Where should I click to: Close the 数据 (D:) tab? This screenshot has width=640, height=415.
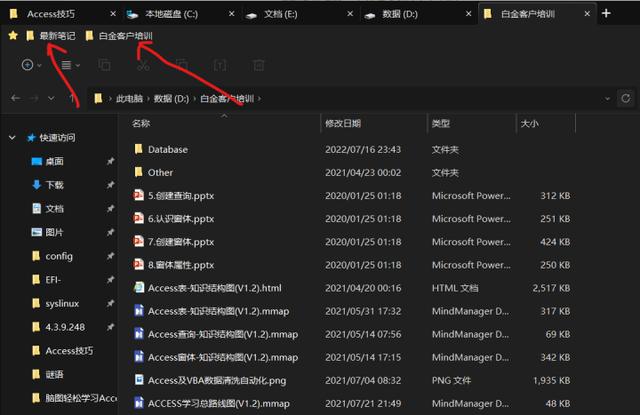469,14
